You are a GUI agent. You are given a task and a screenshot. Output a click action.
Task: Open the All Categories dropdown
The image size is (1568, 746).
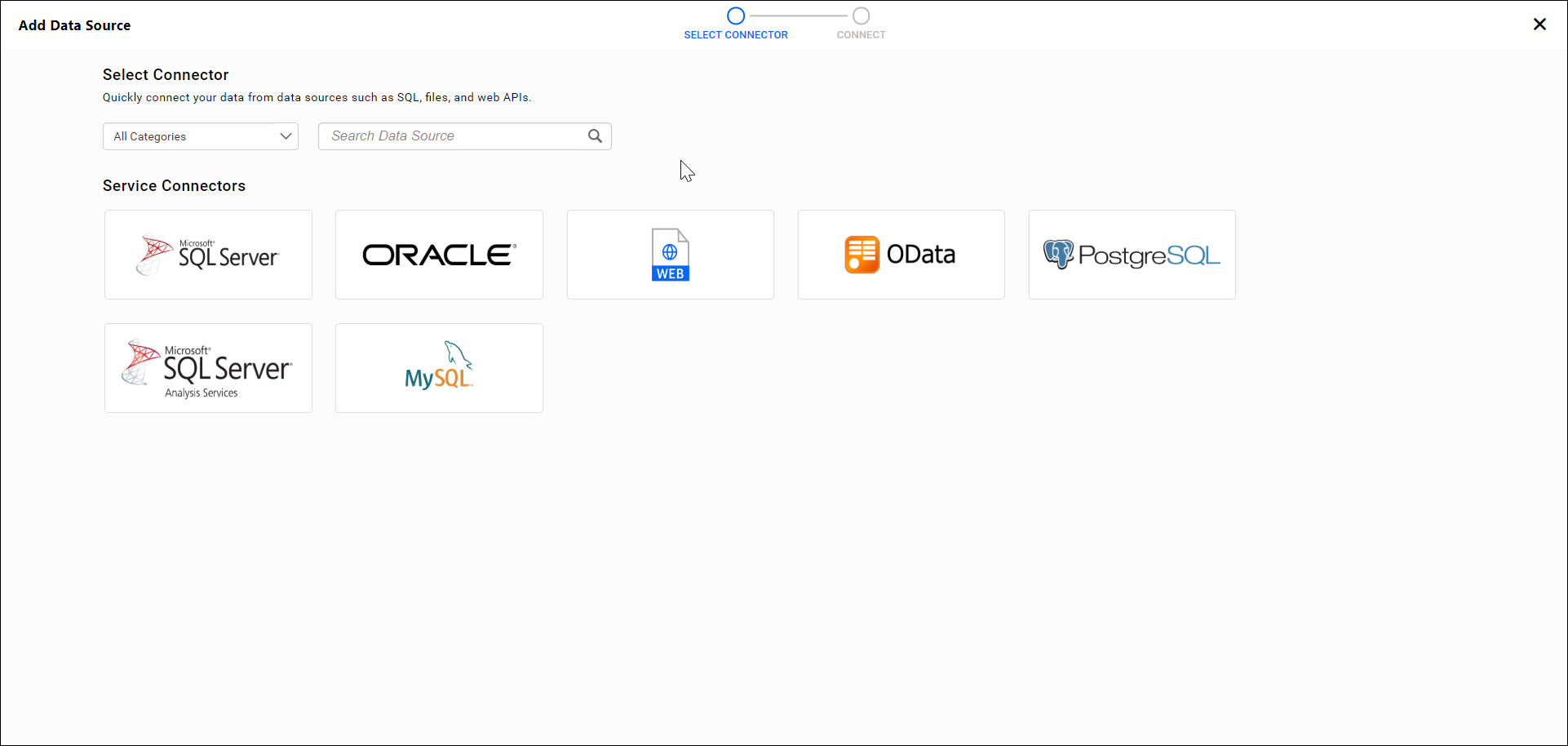(201, 136)
